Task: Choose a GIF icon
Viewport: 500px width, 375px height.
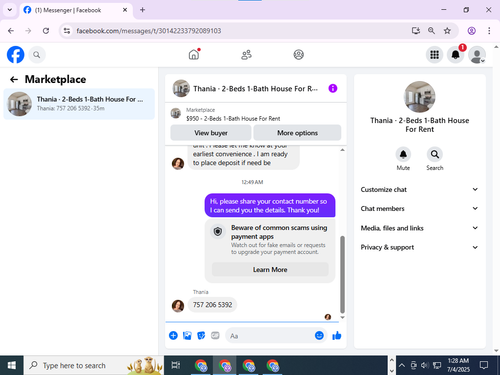Action: [x=215, y=335]
